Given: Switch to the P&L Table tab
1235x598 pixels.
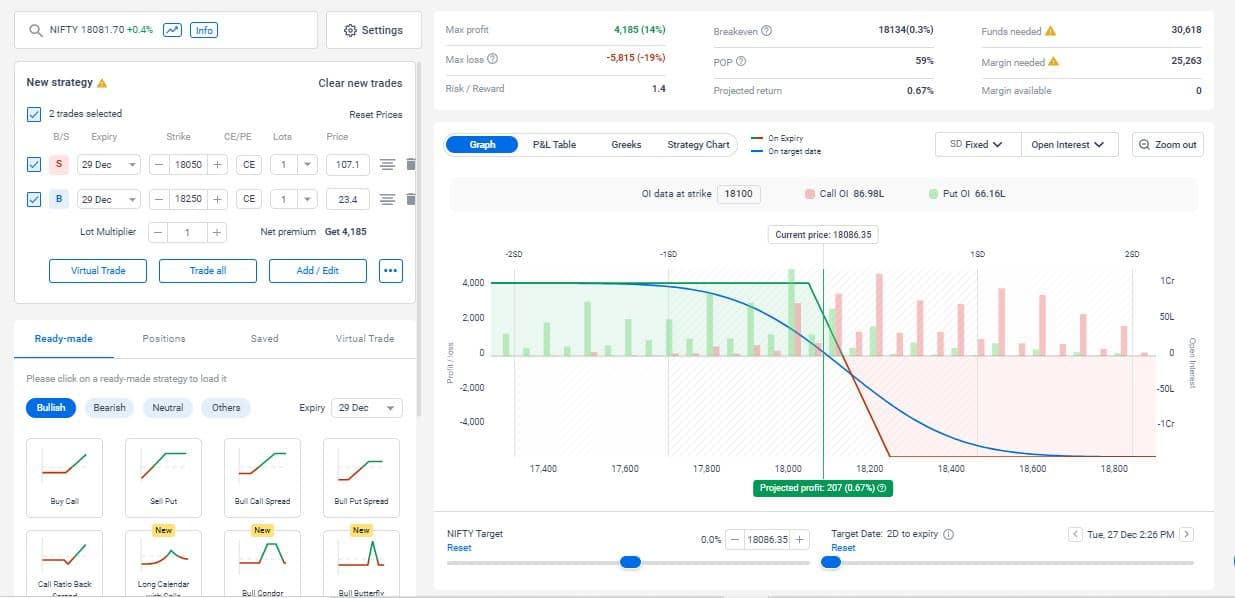Looking at the screenshot, I should coord(556,144).
